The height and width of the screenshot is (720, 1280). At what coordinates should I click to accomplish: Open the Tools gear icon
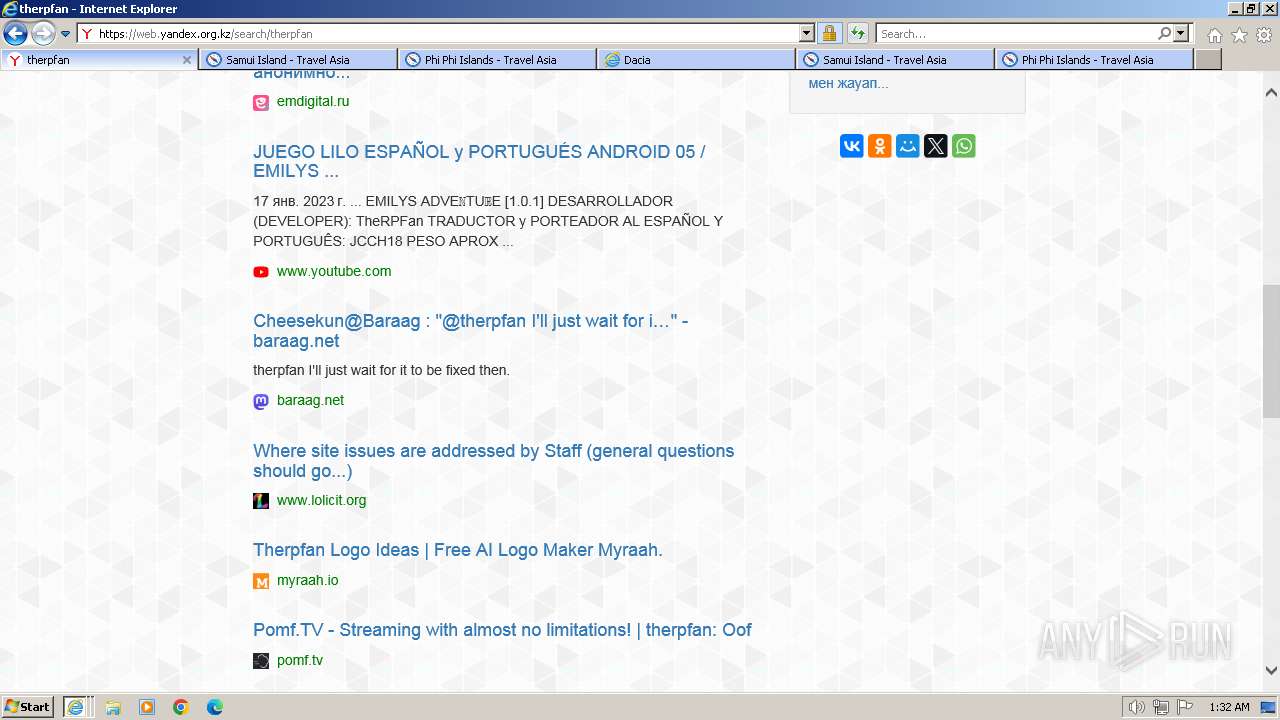(x=1264, y=35)
